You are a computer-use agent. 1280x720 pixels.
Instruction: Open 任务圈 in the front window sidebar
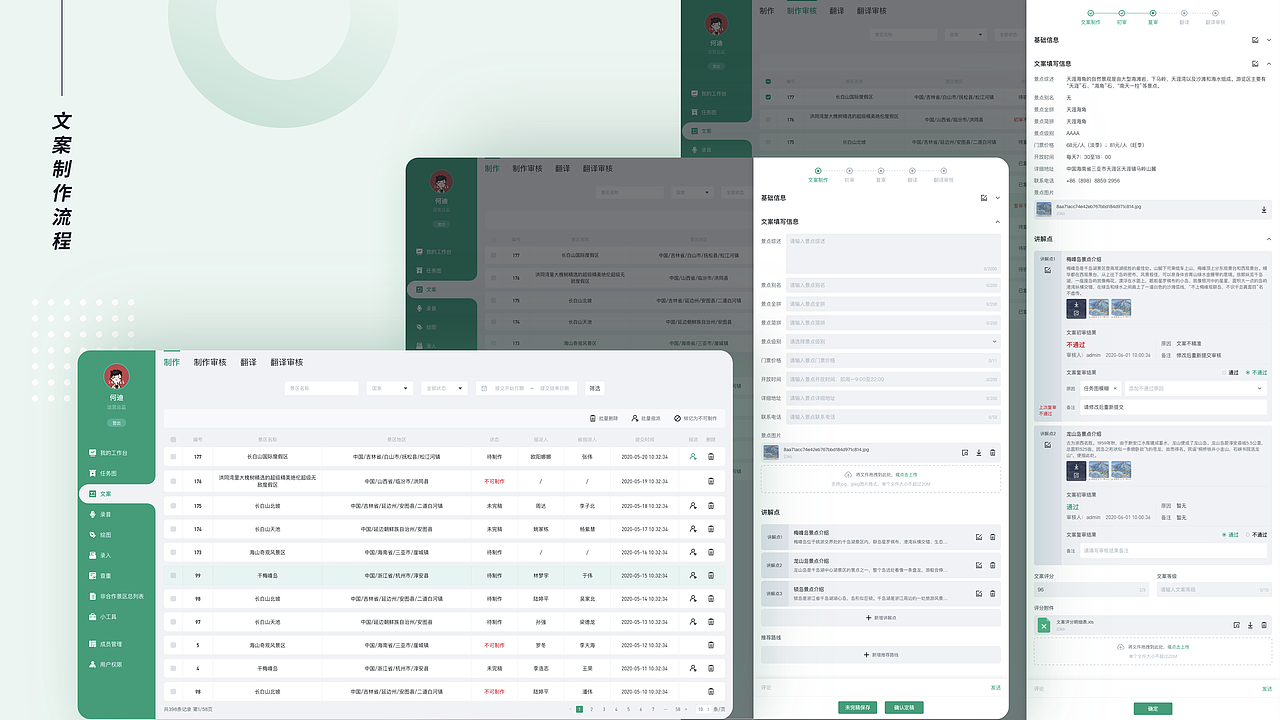[103, 473]
